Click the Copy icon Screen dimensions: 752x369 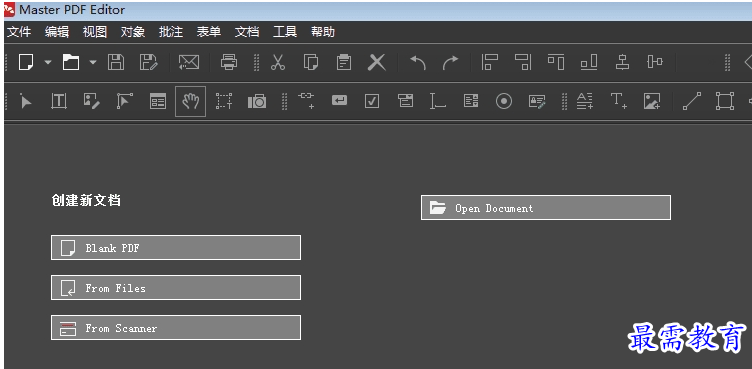pyautogui.click(x=311, y=62)
